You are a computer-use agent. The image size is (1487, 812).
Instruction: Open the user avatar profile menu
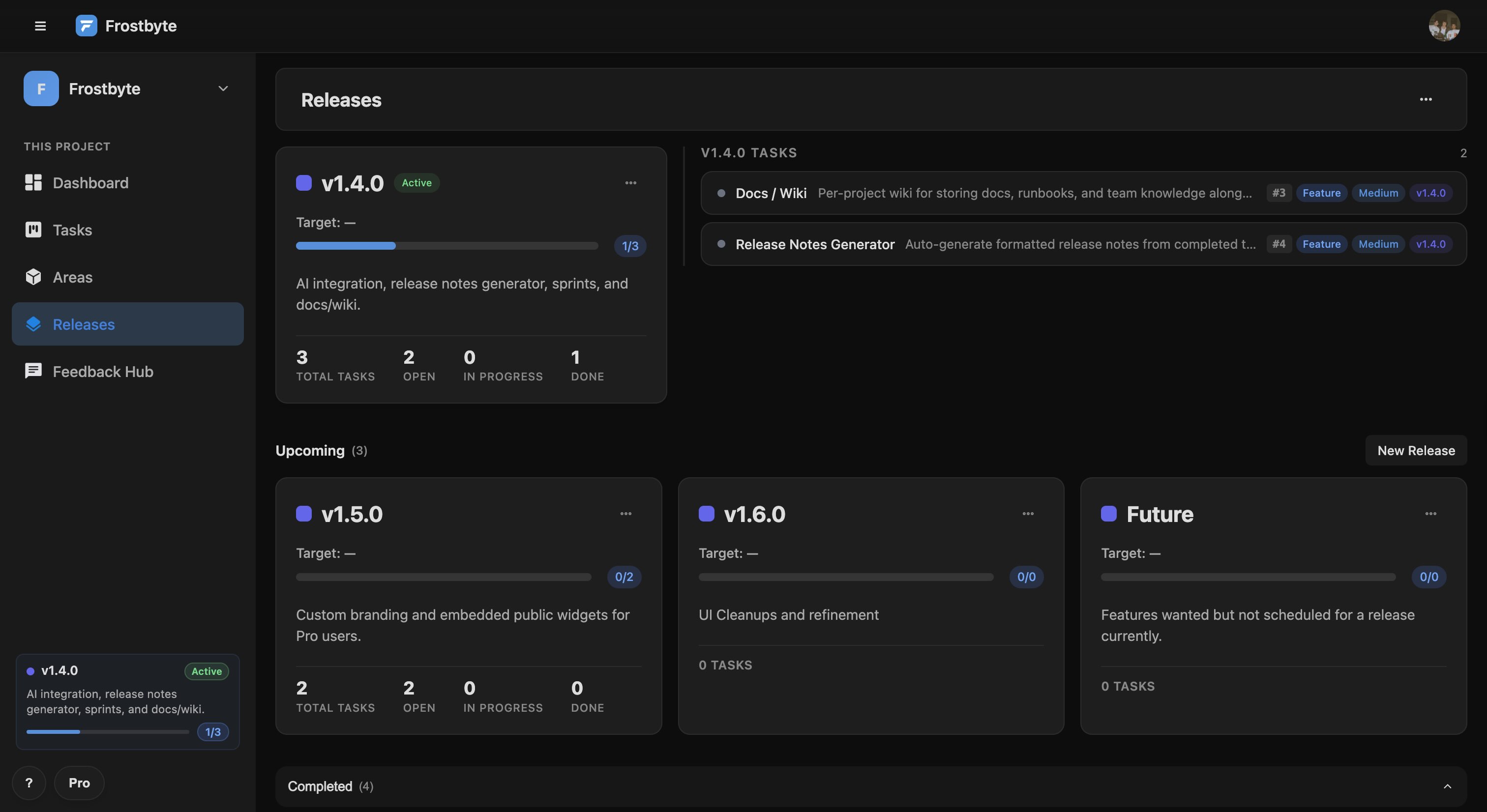[x=1444, y=26]
